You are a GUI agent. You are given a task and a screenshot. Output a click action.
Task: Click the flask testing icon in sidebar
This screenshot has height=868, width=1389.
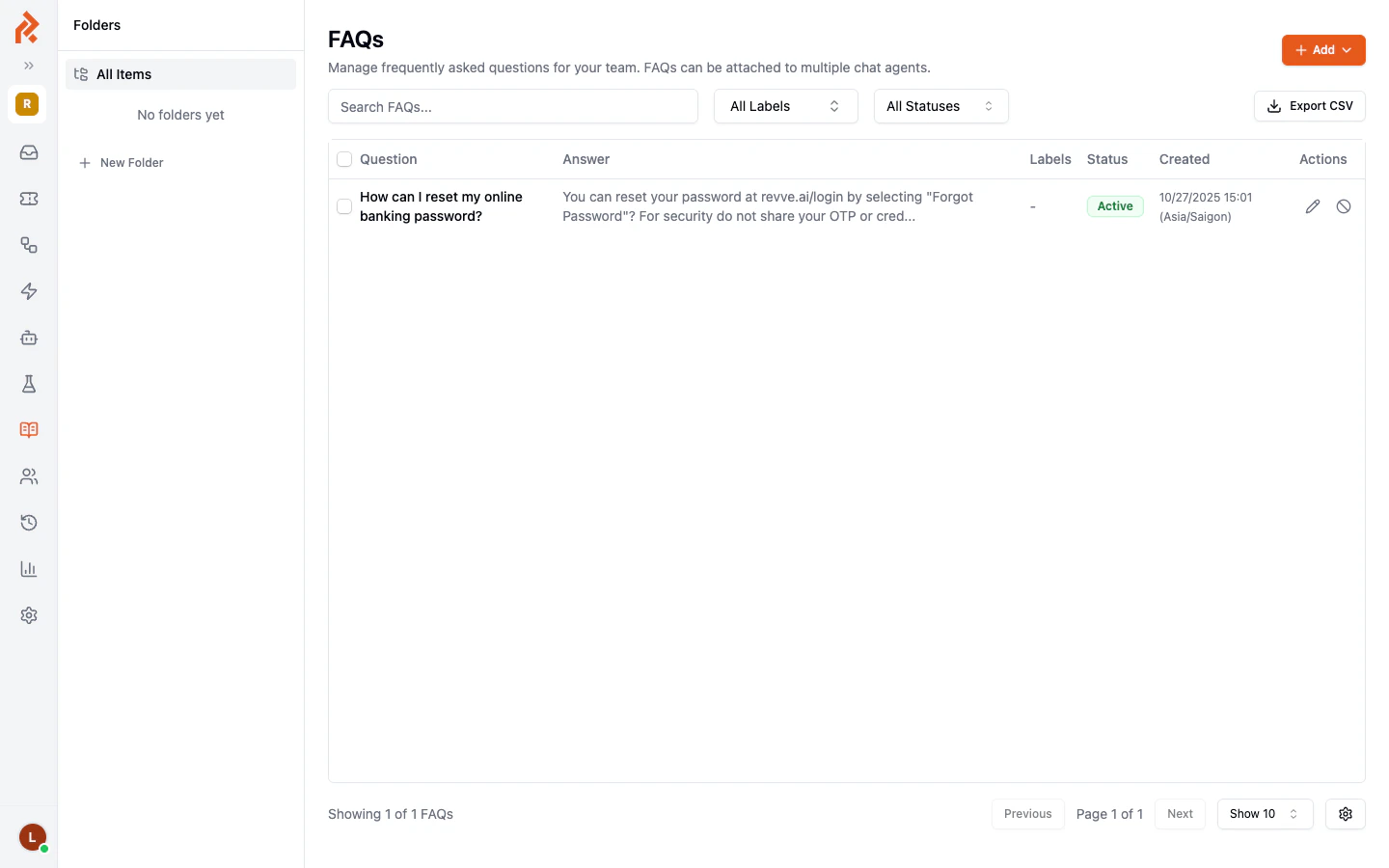(x=28, y=384)
